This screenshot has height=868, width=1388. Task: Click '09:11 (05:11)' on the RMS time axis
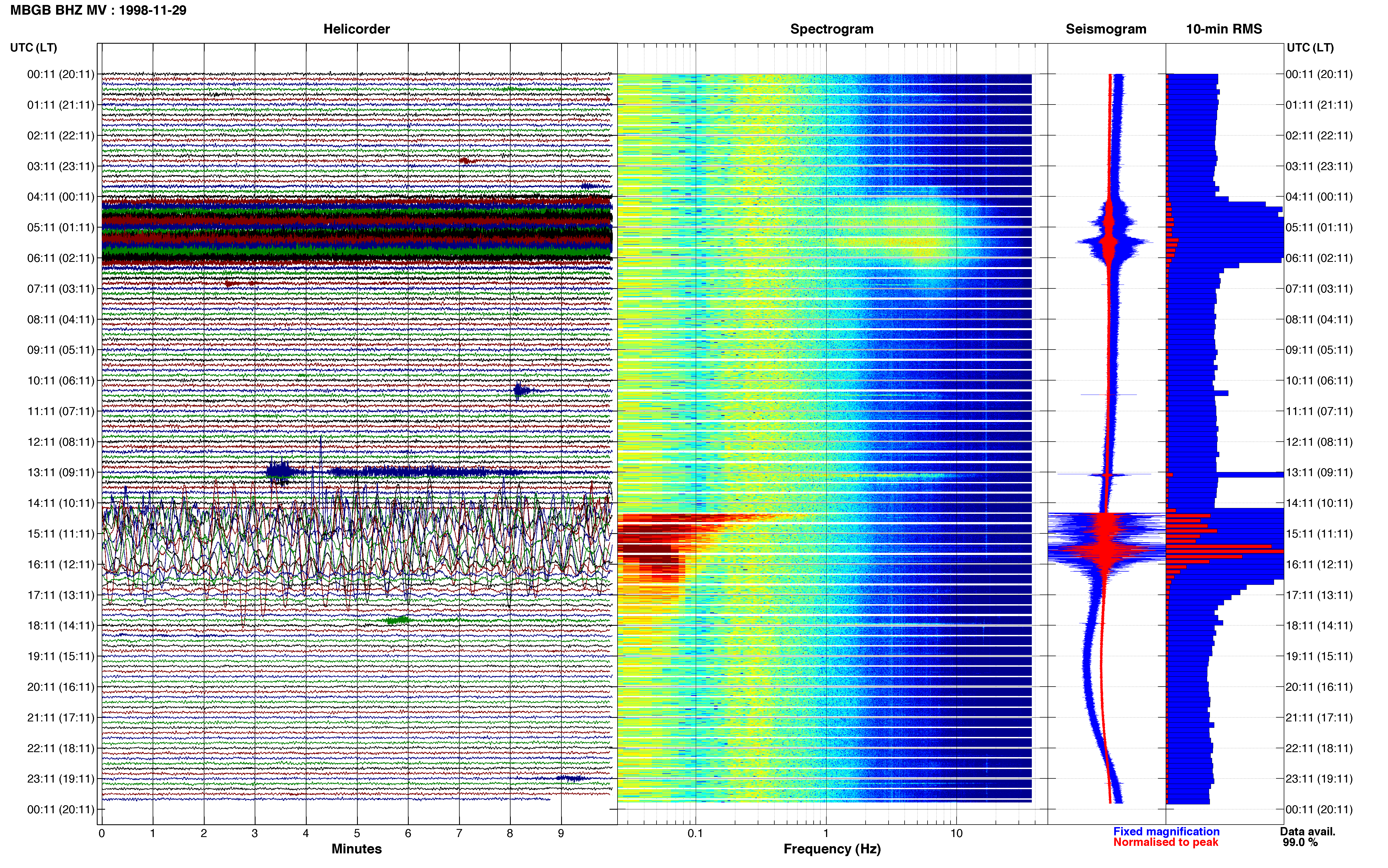pos(1319,350)
